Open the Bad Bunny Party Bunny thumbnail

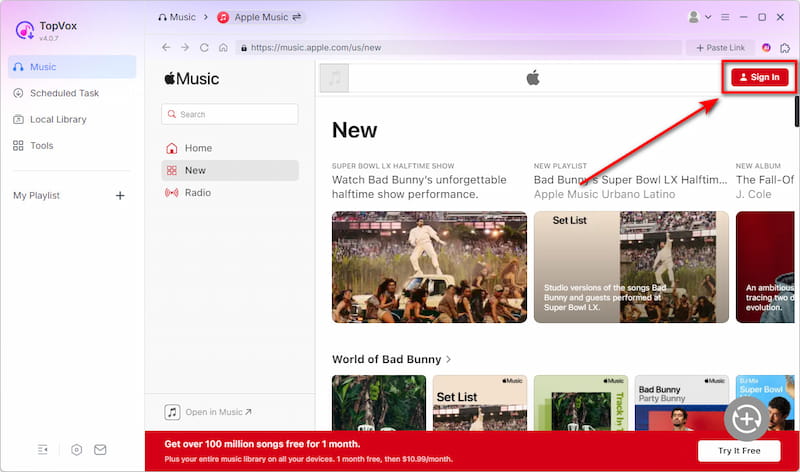pos(682,403)
